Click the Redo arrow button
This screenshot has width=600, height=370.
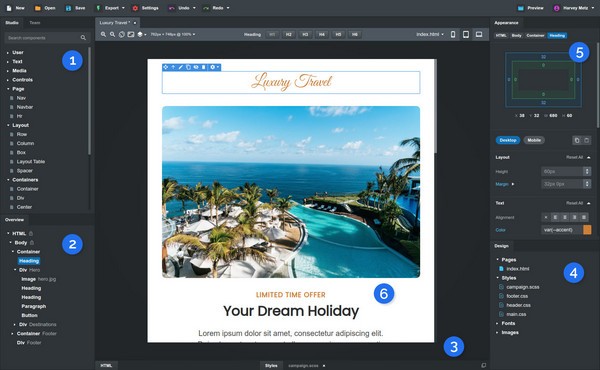click(206, 8)
